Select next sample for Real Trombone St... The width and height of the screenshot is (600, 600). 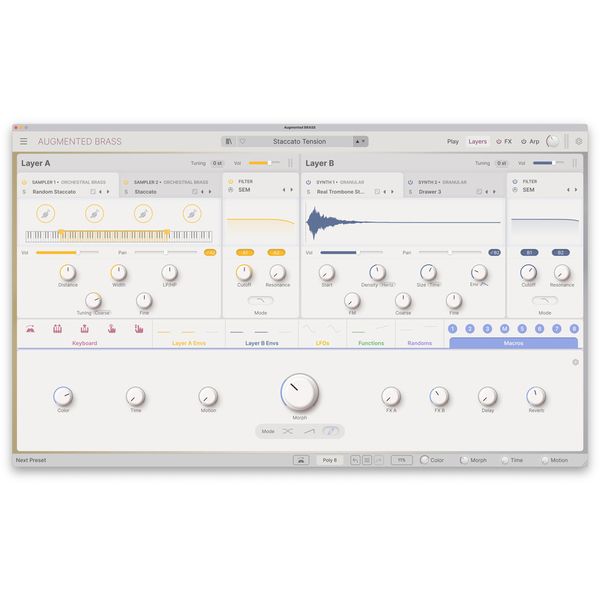[392, 192]
